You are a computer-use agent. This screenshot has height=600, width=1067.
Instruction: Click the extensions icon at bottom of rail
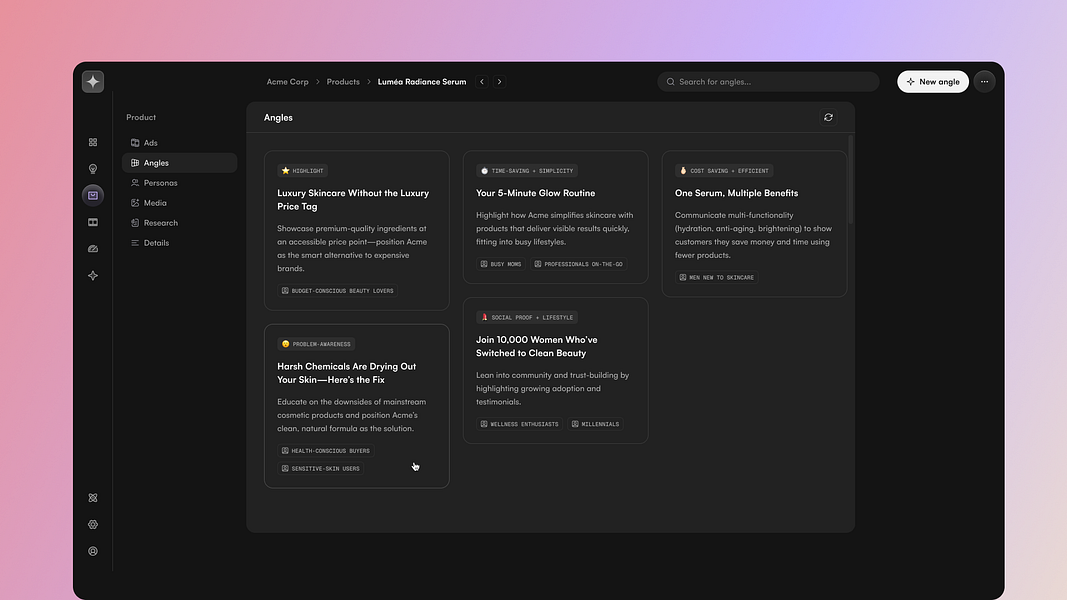coord(92,497)
